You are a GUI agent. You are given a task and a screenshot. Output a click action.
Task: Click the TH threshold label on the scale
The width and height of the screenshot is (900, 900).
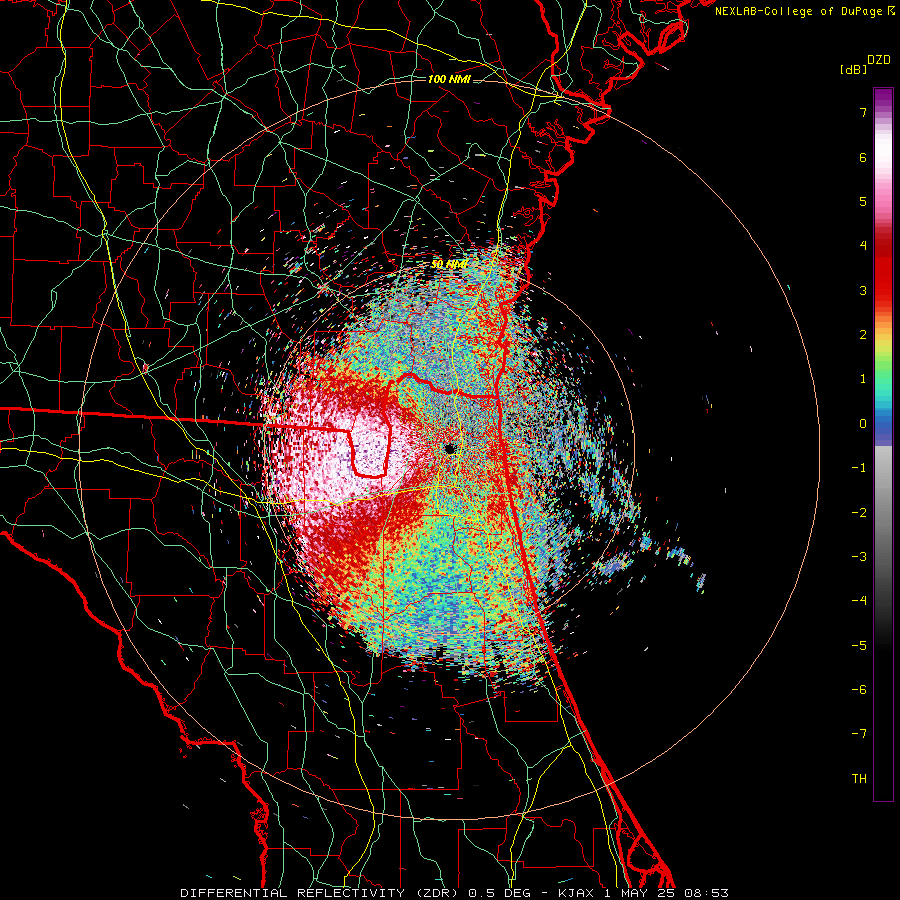point(859,779)
